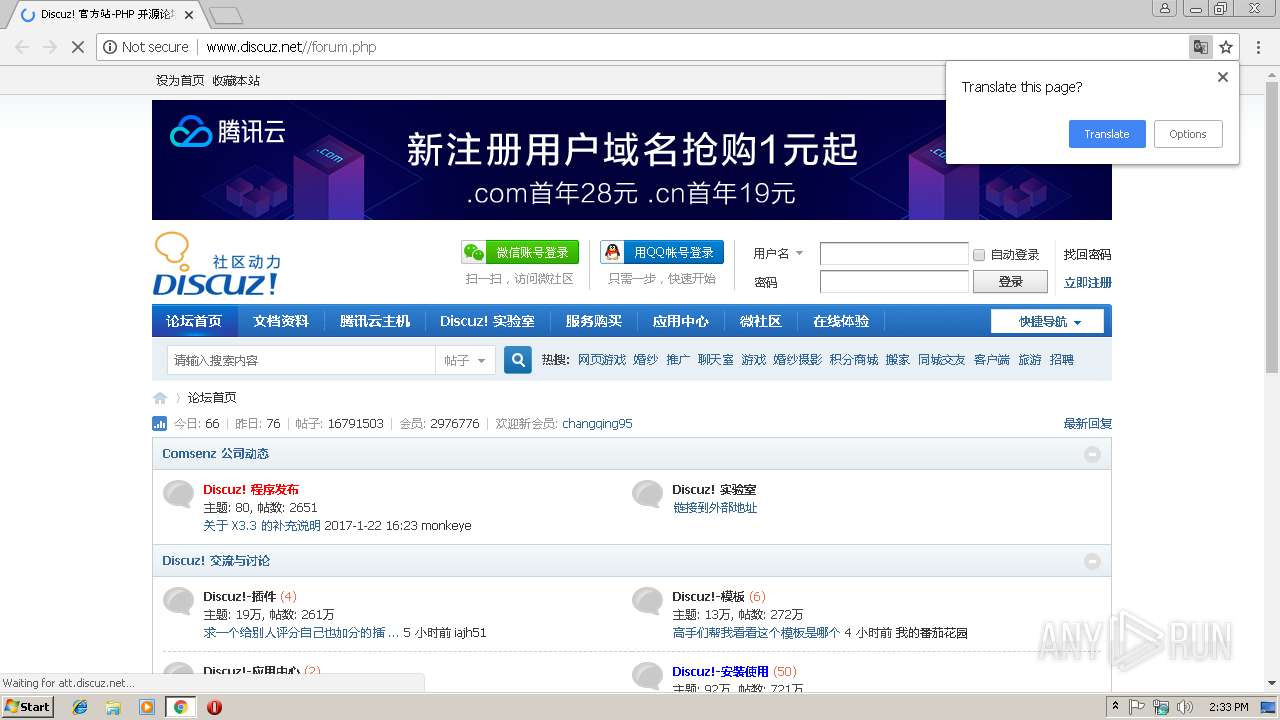This screenshot has height=720, width=1280.
Task: Click the browser address bar URL
Action: (291, 47)
